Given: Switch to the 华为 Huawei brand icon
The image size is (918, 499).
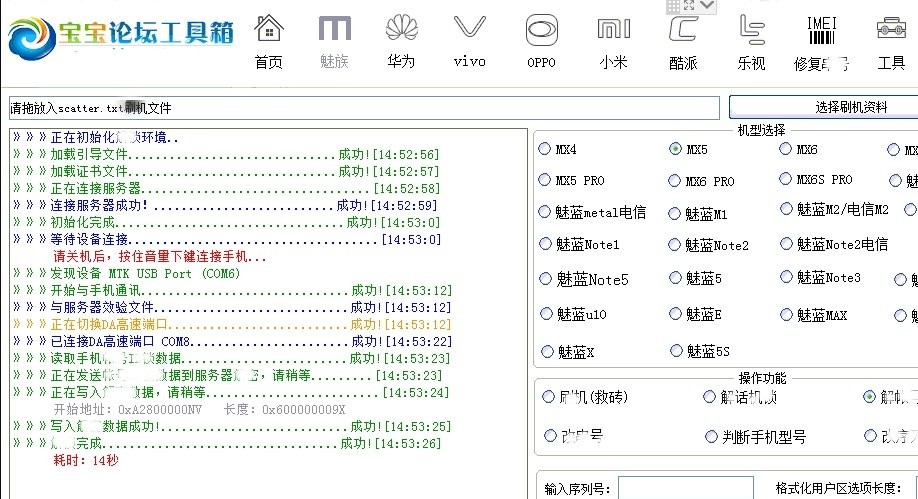Looking at the screenshot, I should pyautogui.click(x=400, y=40).
